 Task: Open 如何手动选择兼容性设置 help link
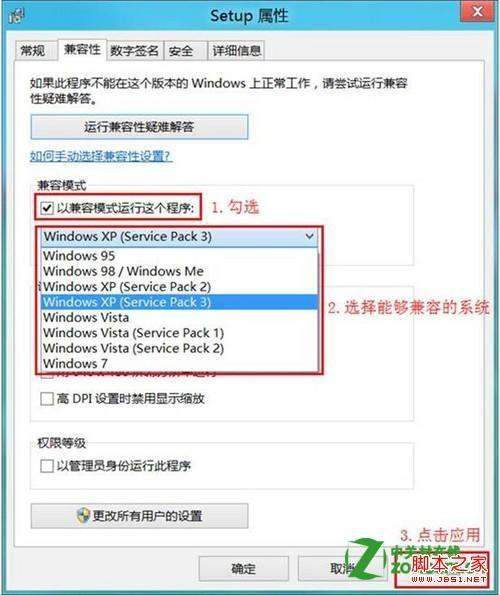[x=101, y=156]
